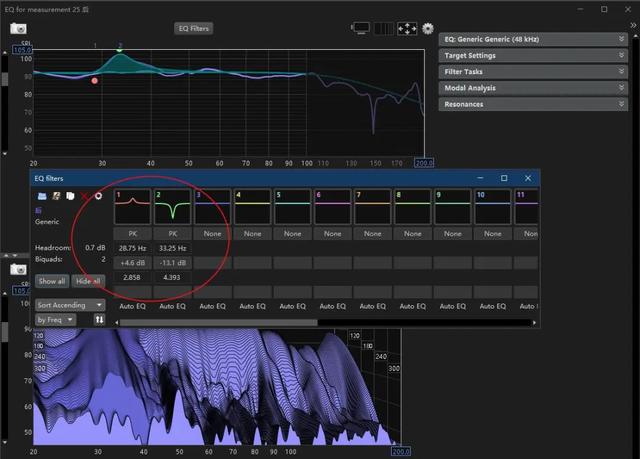The height and width of the screenshot is (459, 640).
Task: Open Sort Ascending dropdown
Action: tap(70, 305)
